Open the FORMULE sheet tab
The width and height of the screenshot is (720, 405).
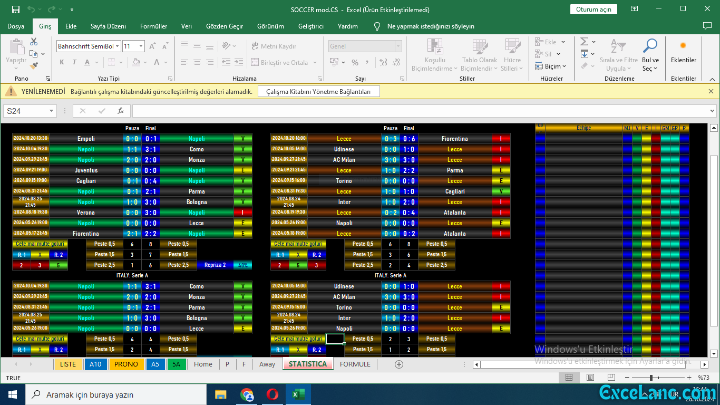[x=354, y=364]
